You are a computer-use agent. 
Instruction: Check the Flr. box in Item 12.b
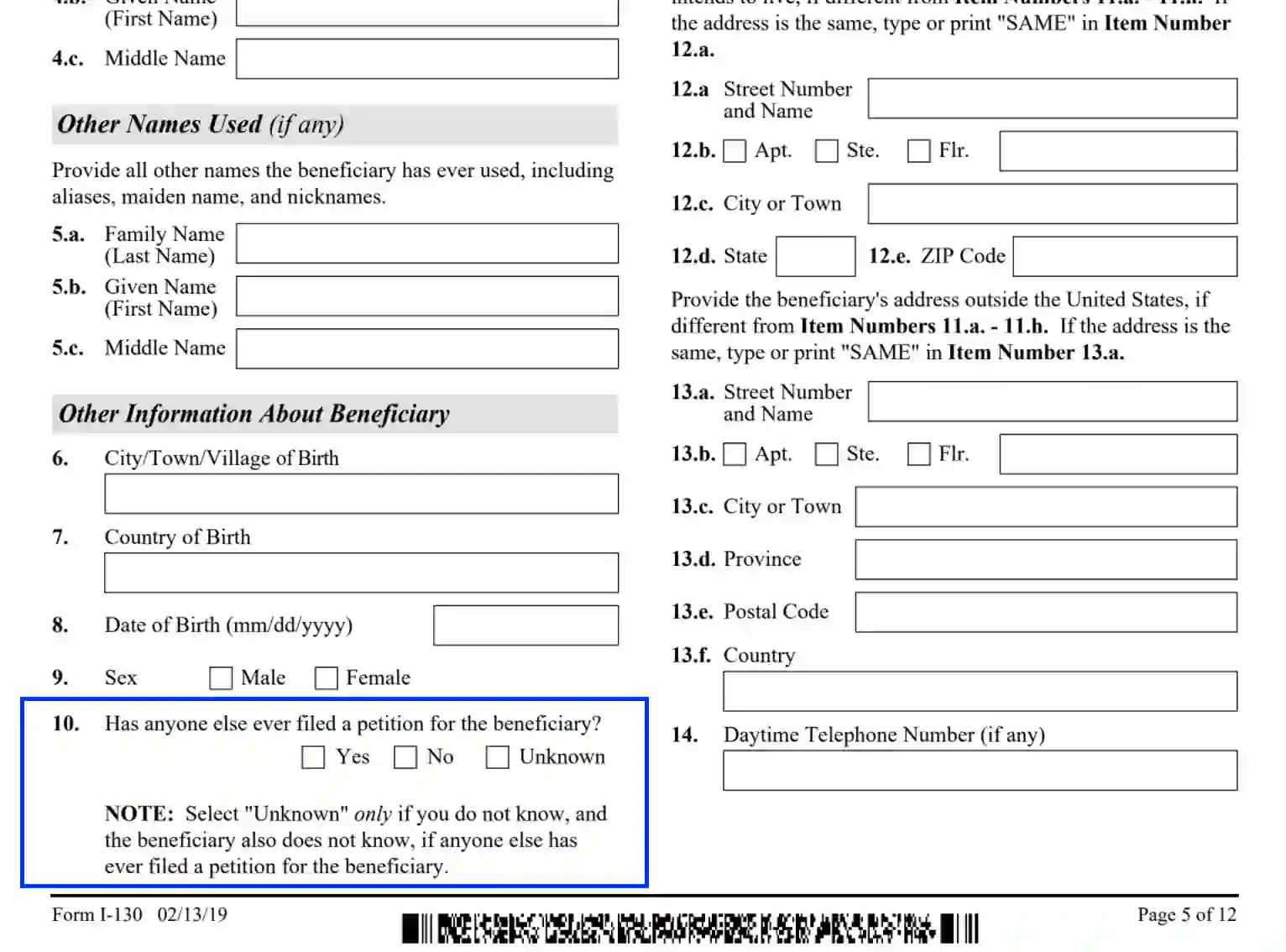918,151
